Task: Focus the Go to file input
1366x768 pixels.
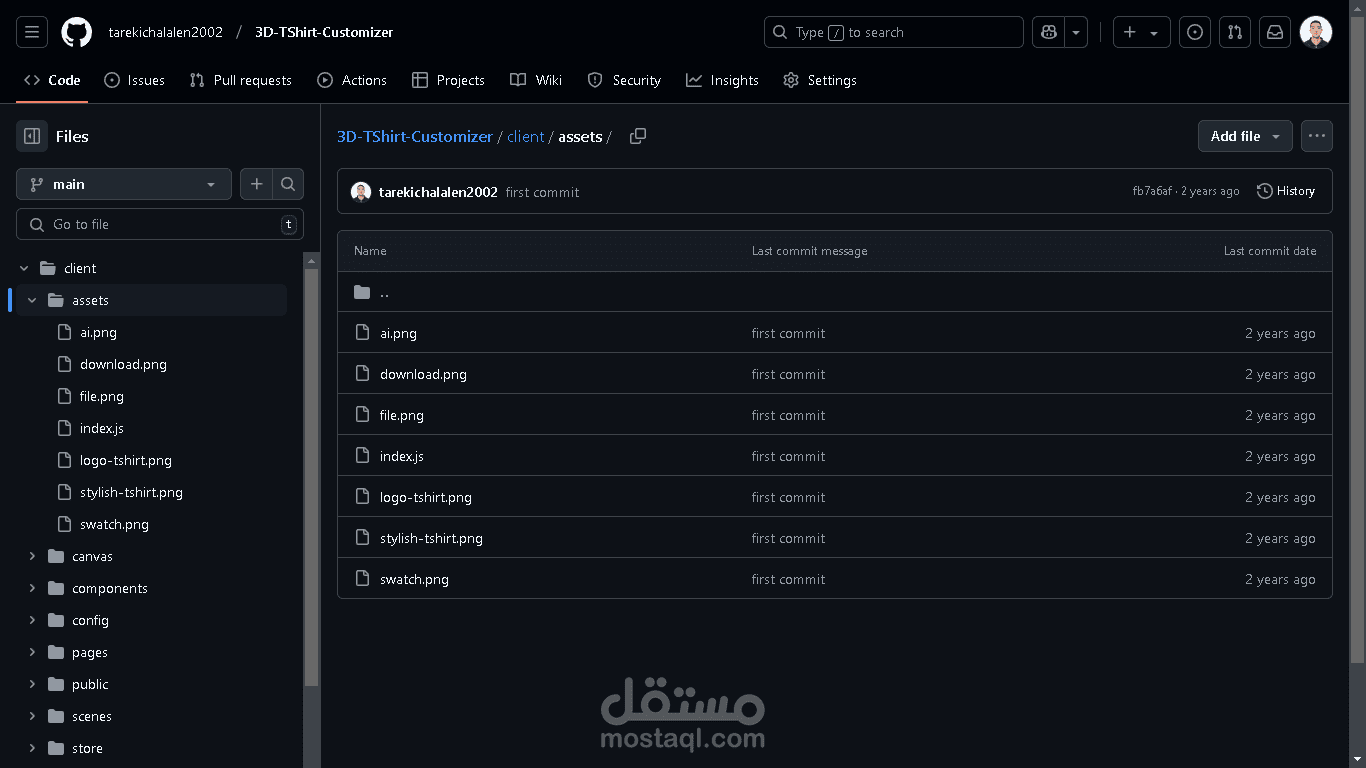Action: (x=160, y=224)
